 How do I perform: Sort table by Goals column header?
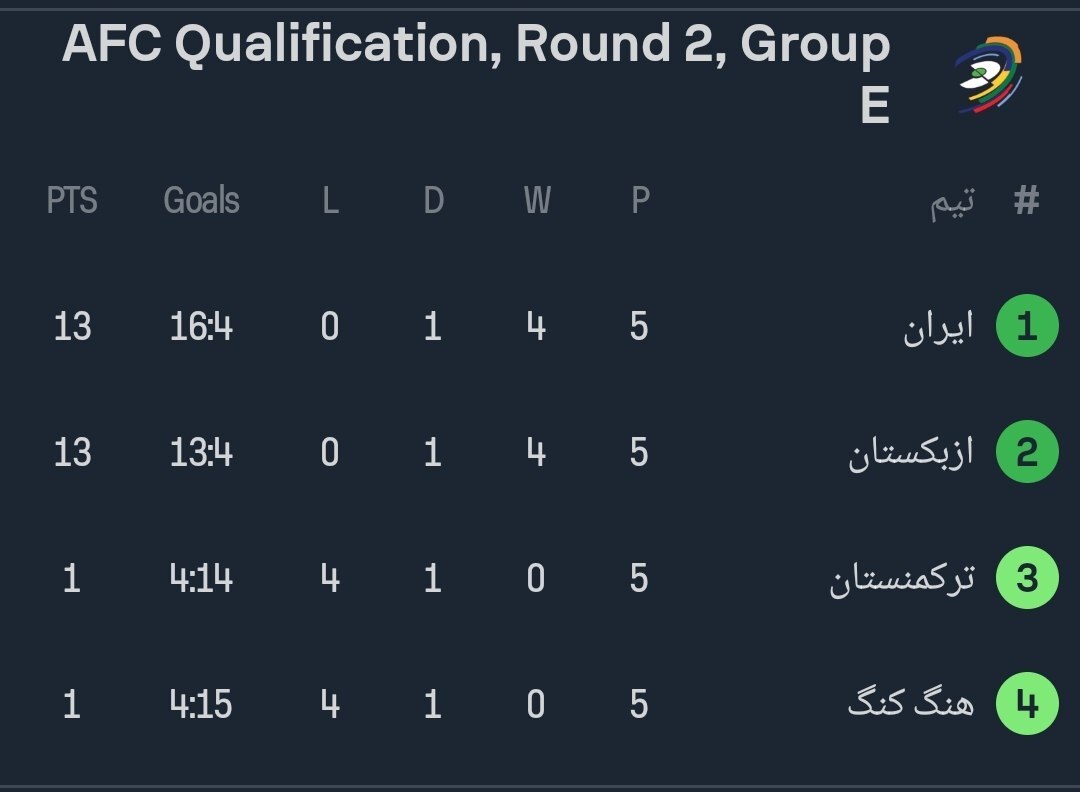(201, 201)
